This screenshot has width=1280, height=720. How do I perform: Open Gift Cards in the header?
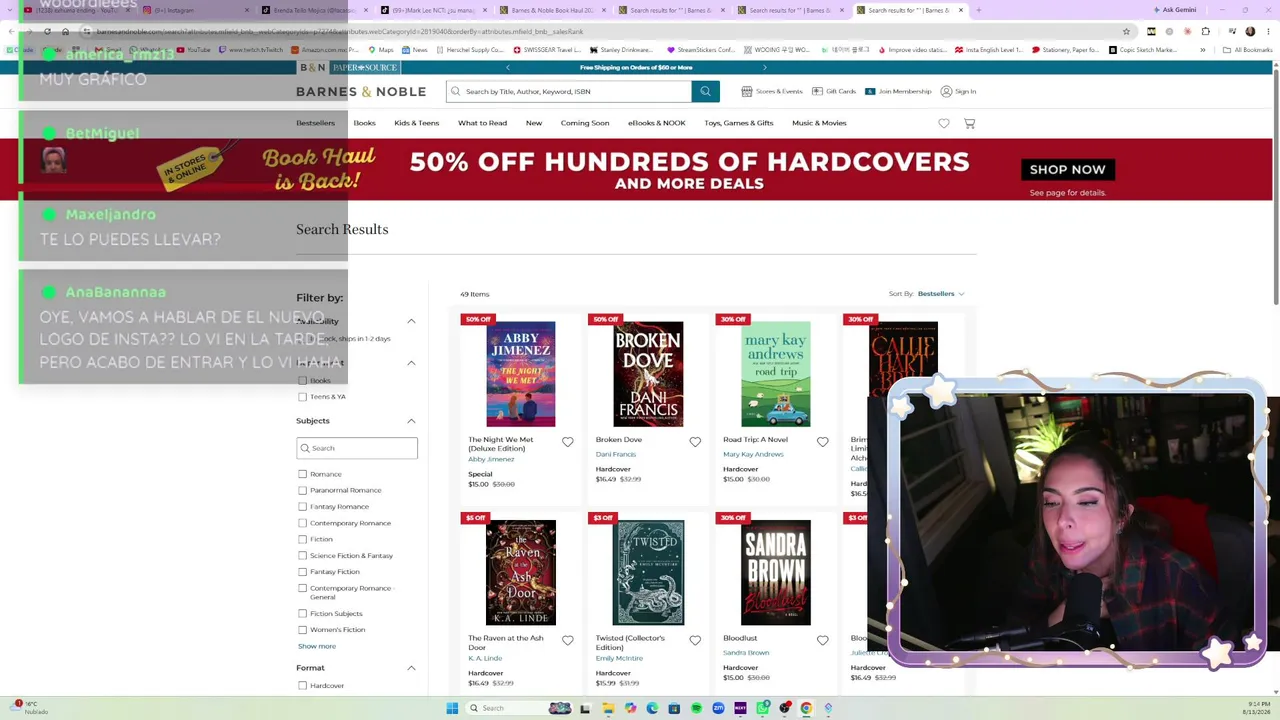click(x=834, y=91)
